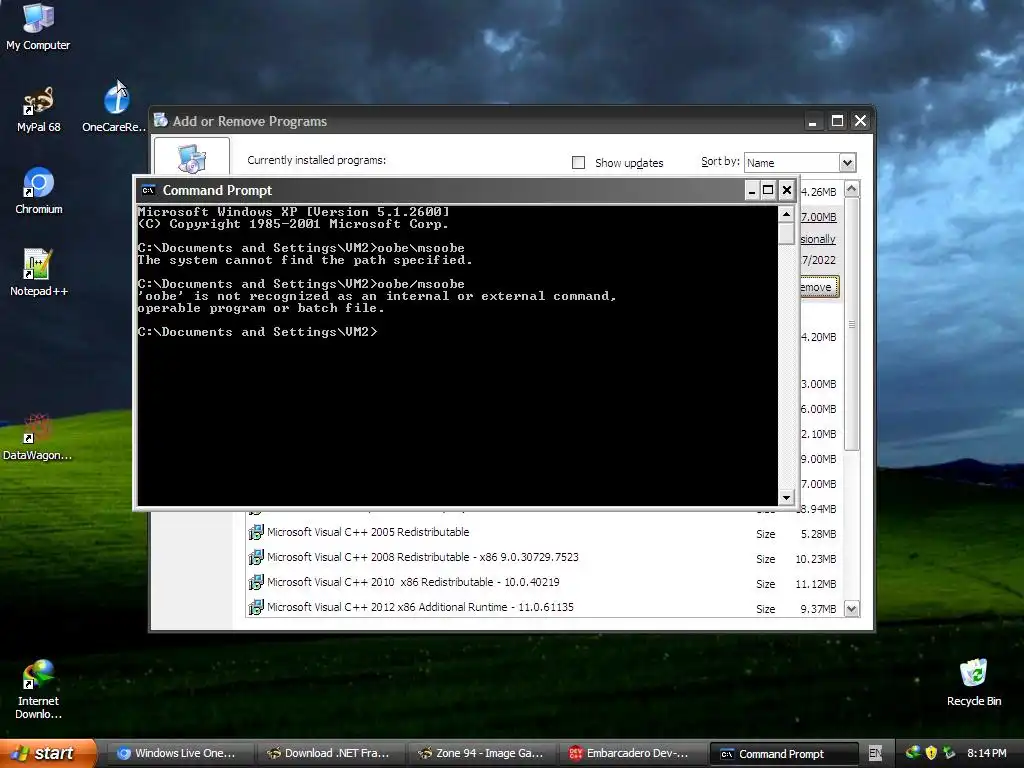Click the Command Prompt title bar icon

click(x=148, y=190)
